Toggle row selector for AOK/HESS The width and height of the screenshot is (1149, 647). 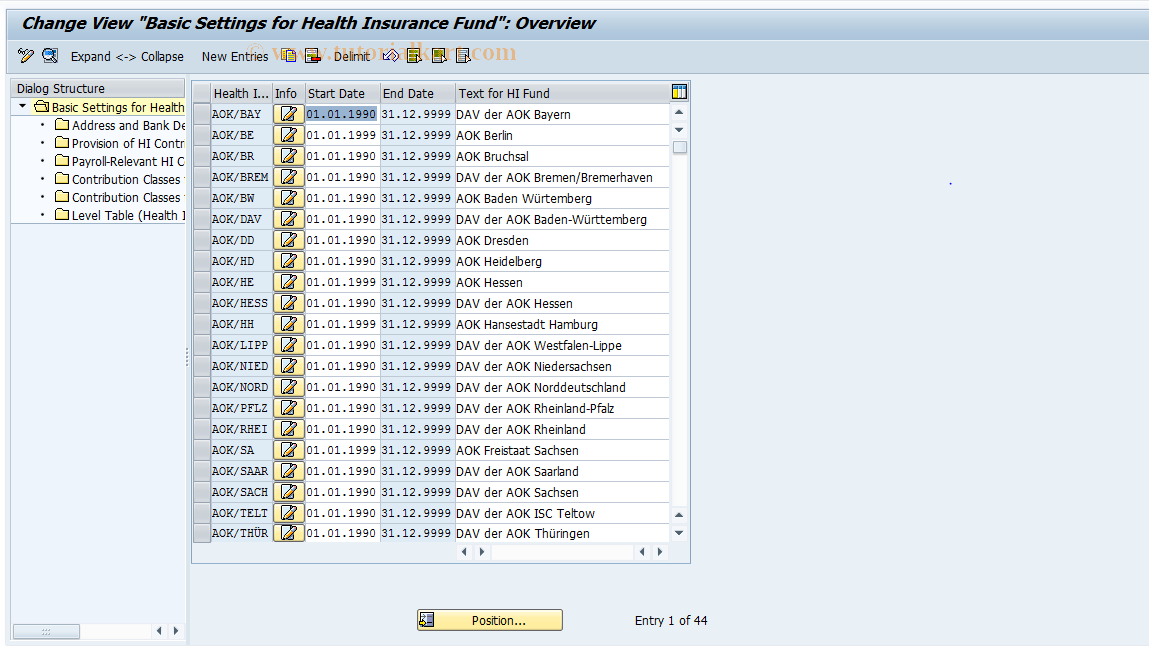pyautogui.click(x=202, y=303)
